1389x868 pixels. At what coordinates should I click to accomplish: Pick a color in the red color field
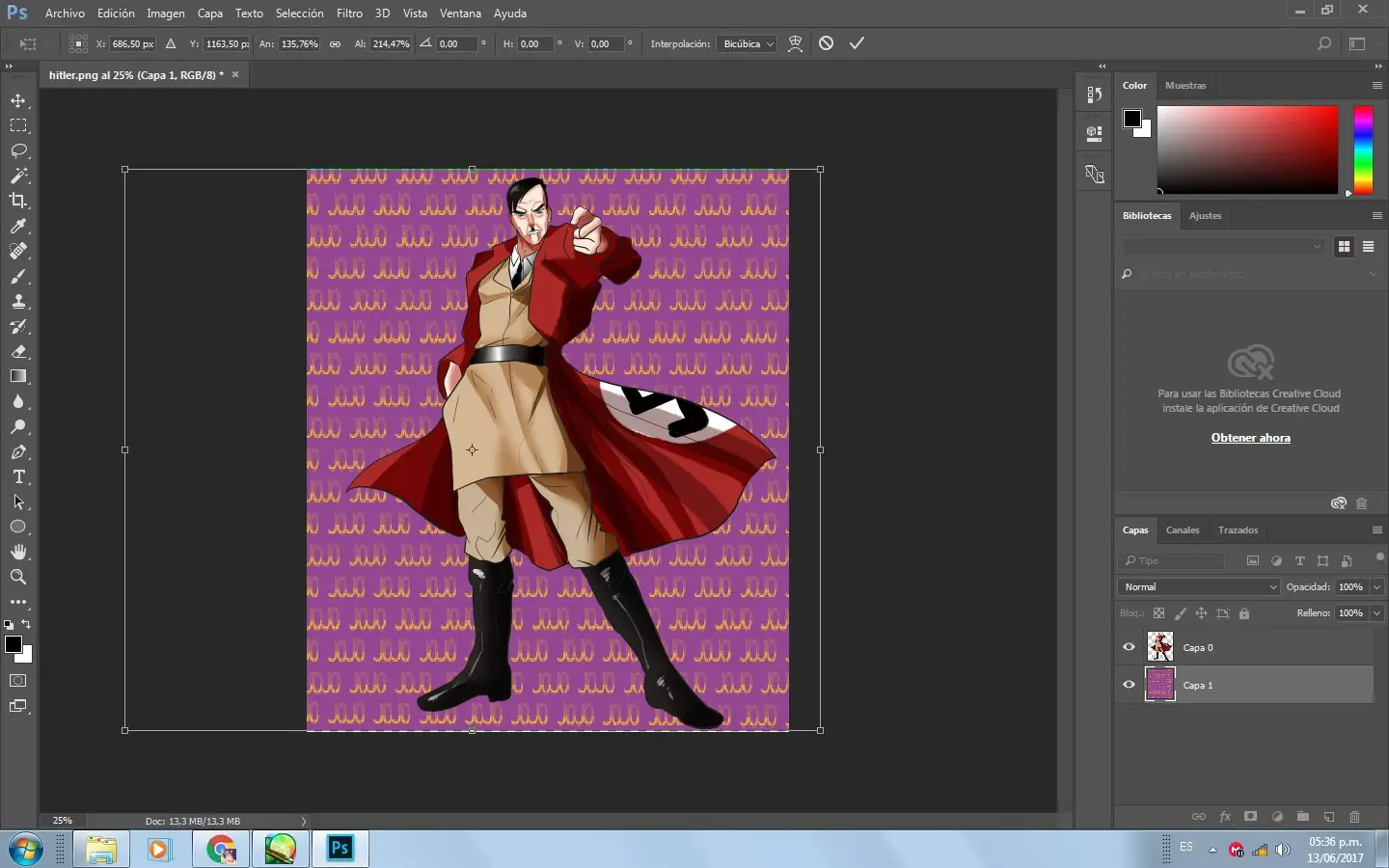coord(1247,149)
